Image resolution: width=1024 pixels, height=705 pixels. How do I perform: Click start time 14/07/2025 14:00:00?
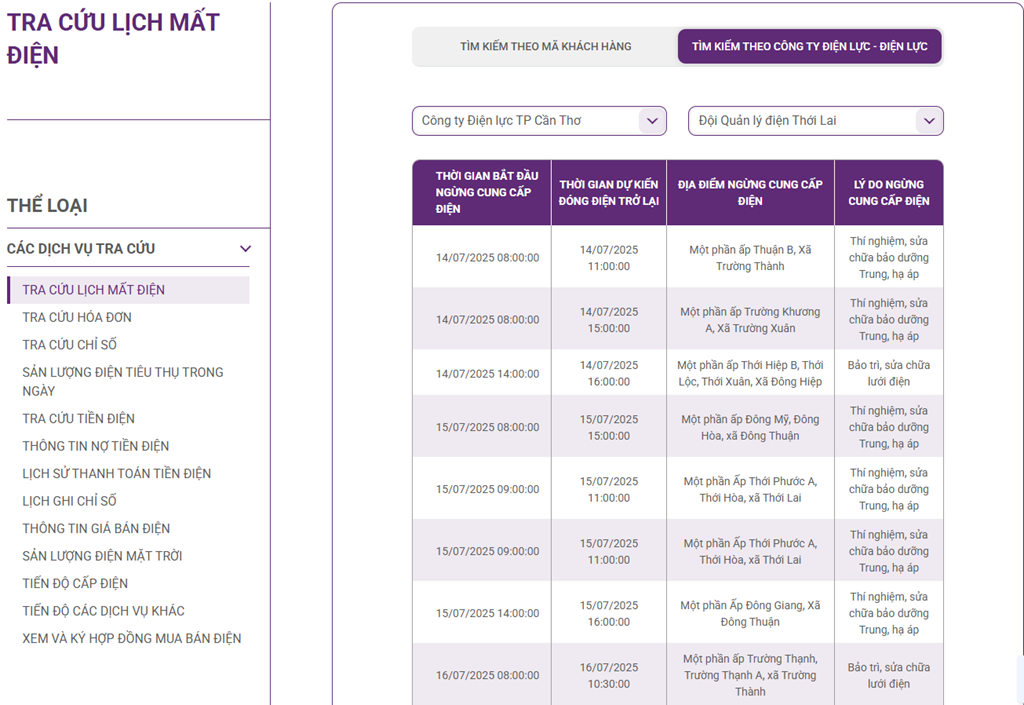click(488, 373)
